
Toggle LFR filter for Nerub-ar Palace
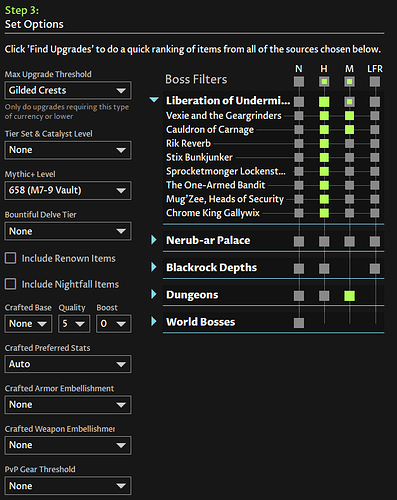tap(375, 241)
